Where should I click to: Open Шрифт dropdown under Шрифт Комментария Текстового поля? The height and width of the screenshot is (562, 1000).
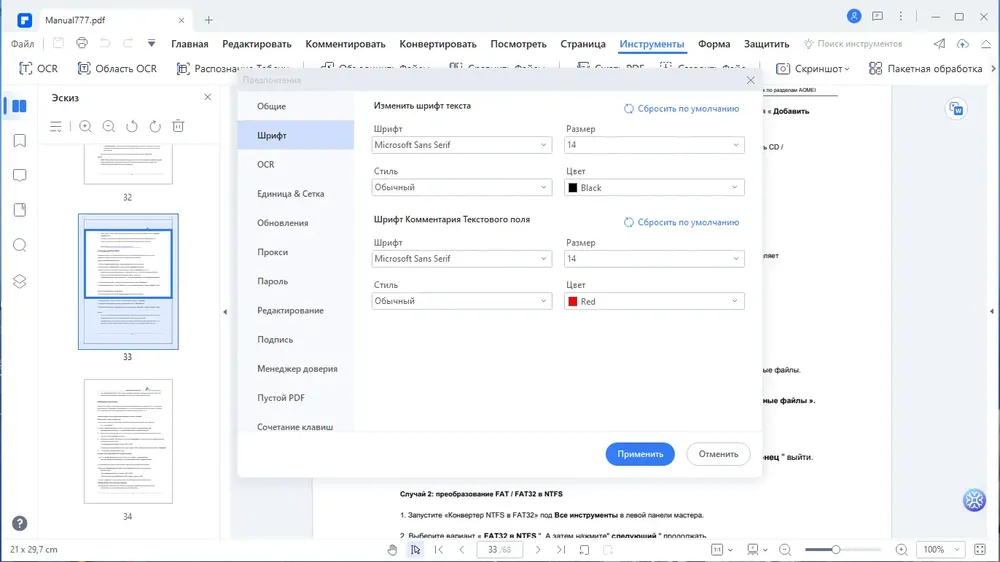click(462, 258)
